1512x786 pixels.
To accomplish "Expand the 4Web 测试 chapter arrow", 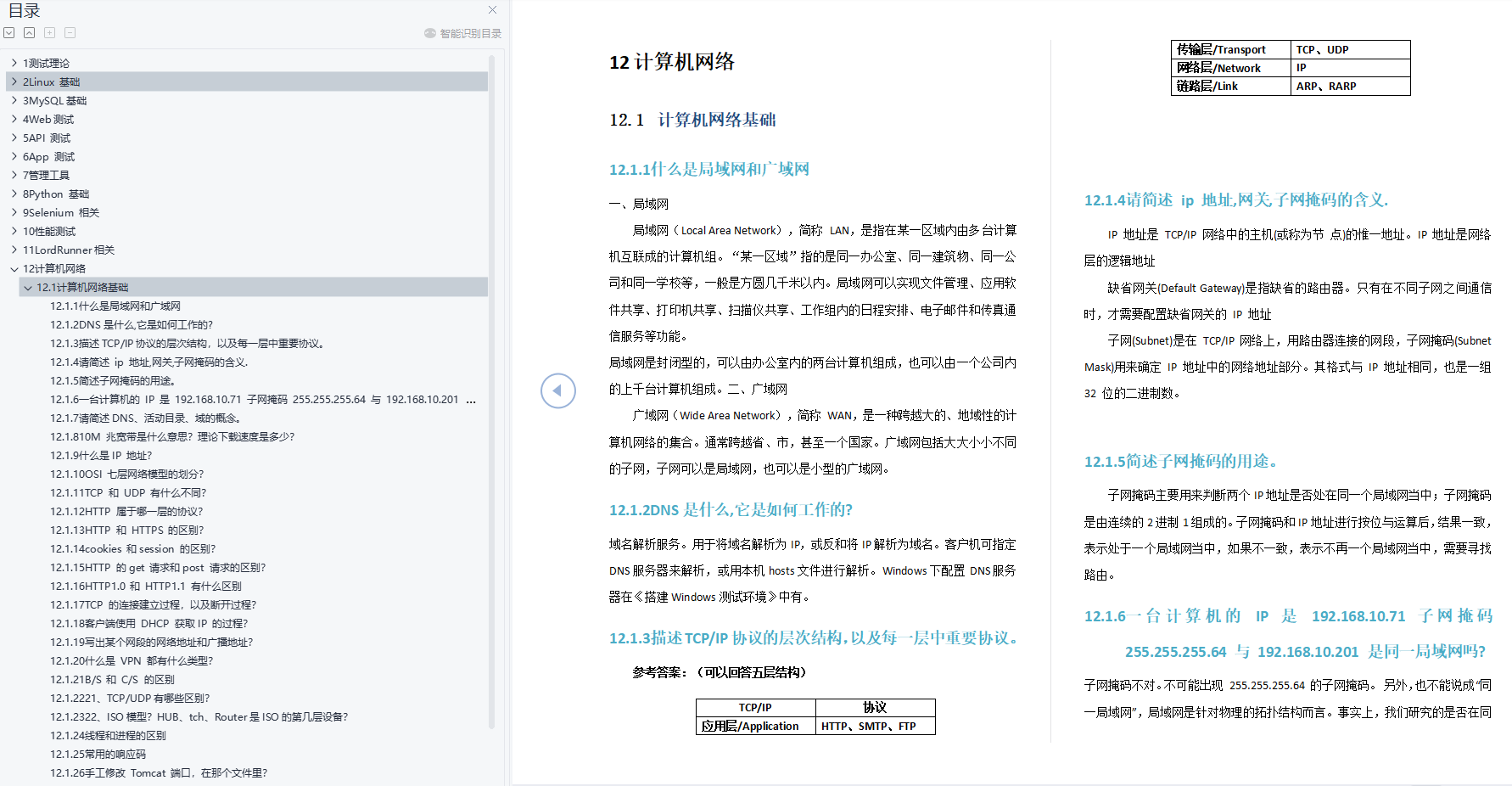I will click(14, 119).
